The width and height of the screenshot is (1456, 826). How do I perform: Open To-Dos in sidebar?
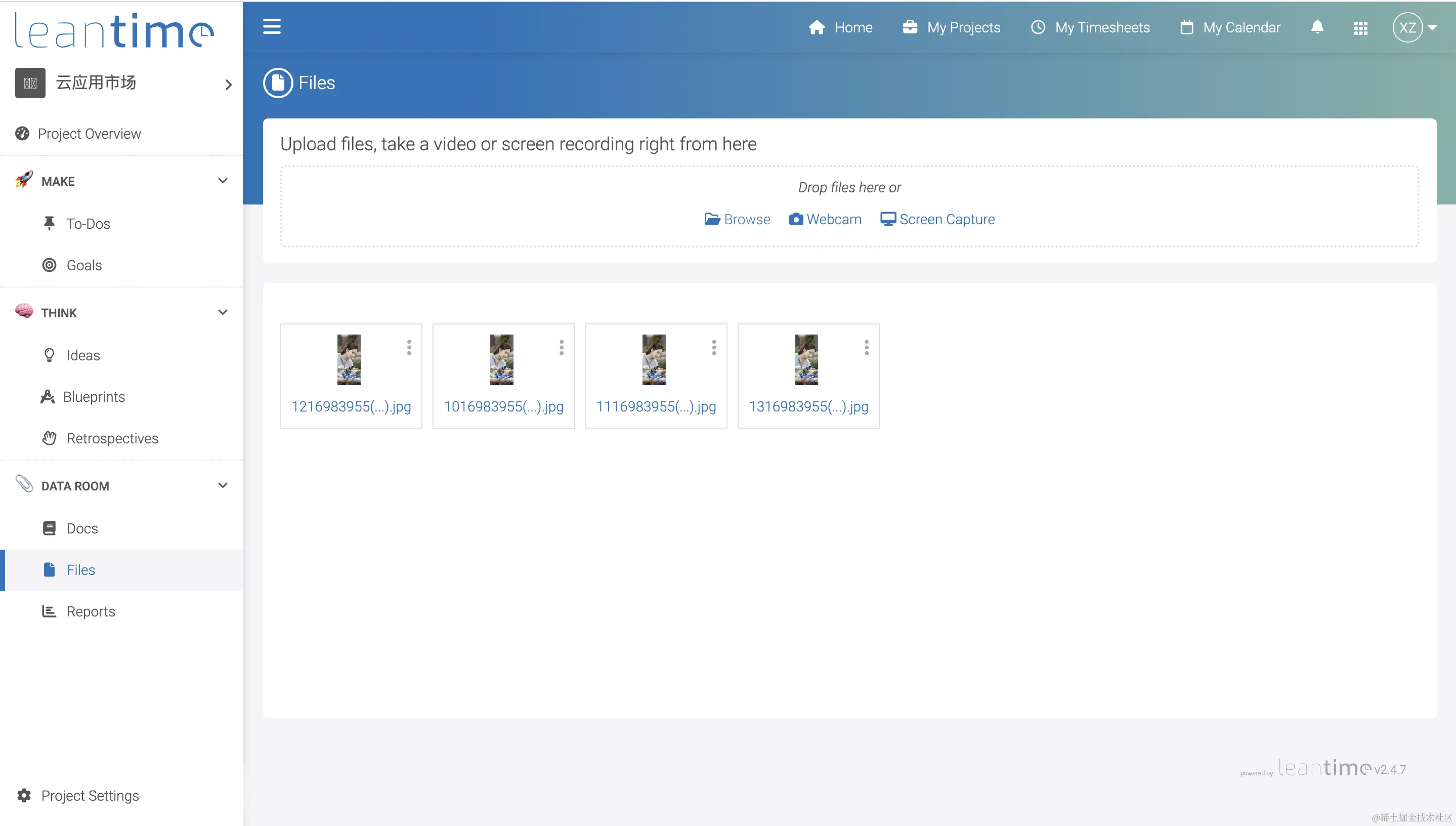click(121, 224)
